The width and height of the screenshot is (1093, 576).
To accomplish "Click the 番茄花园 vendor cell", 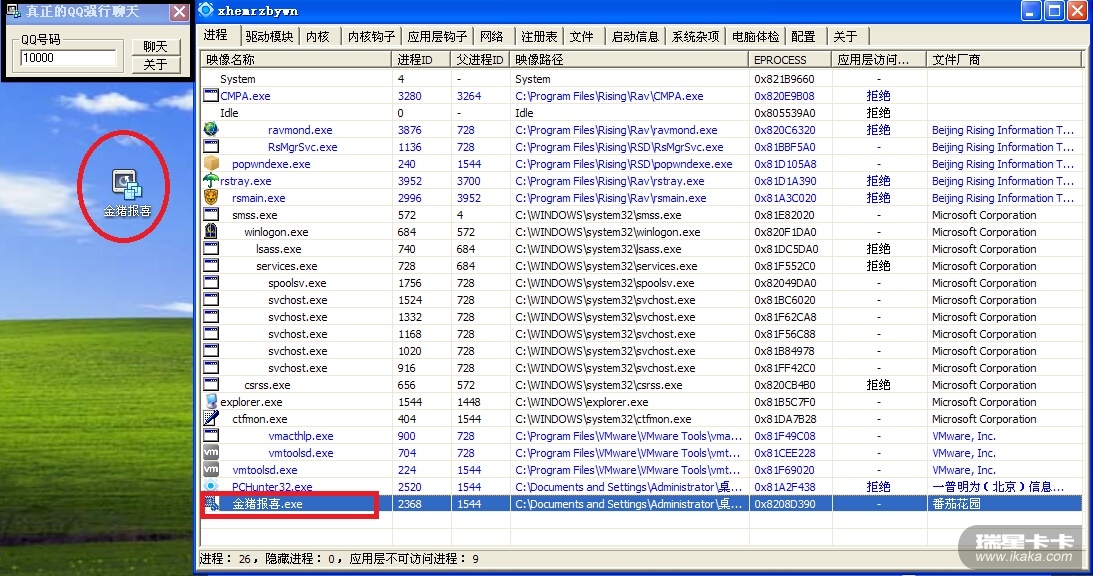I will [956, 503].
